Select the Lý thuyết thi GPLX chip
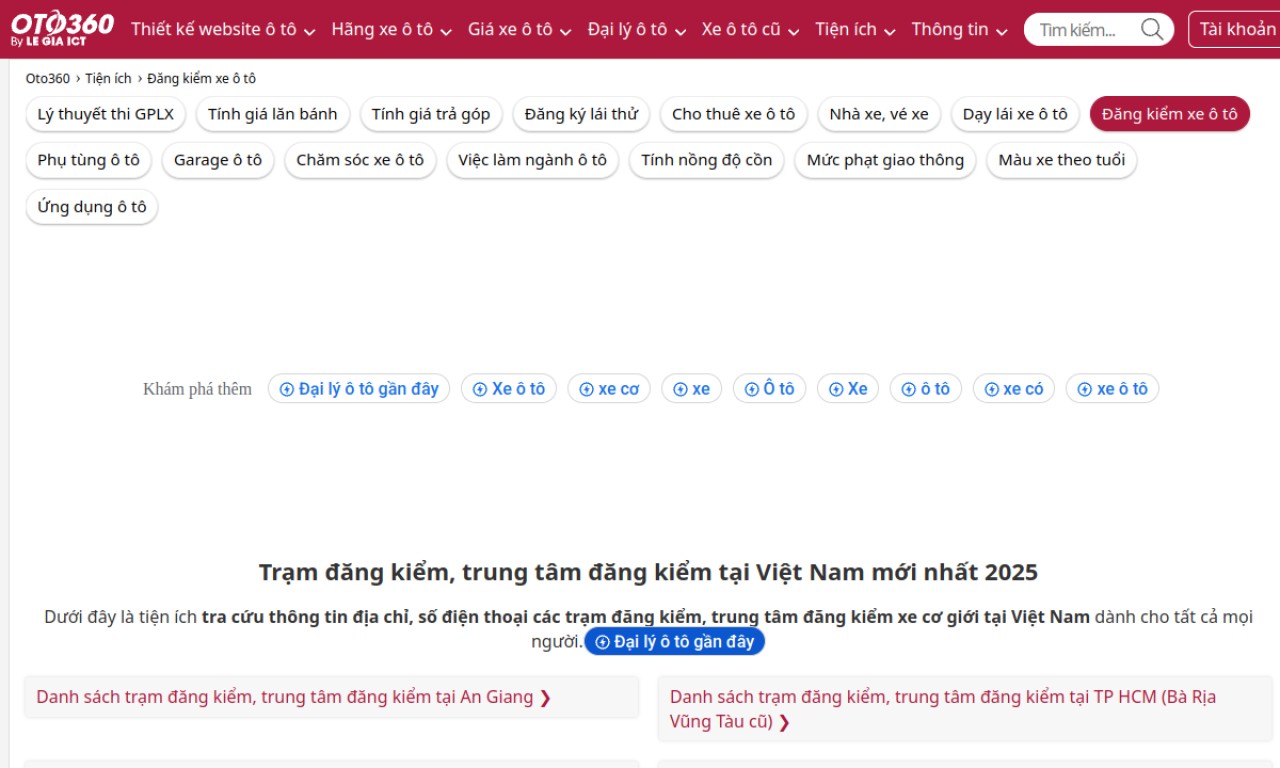 coord(106,114)
